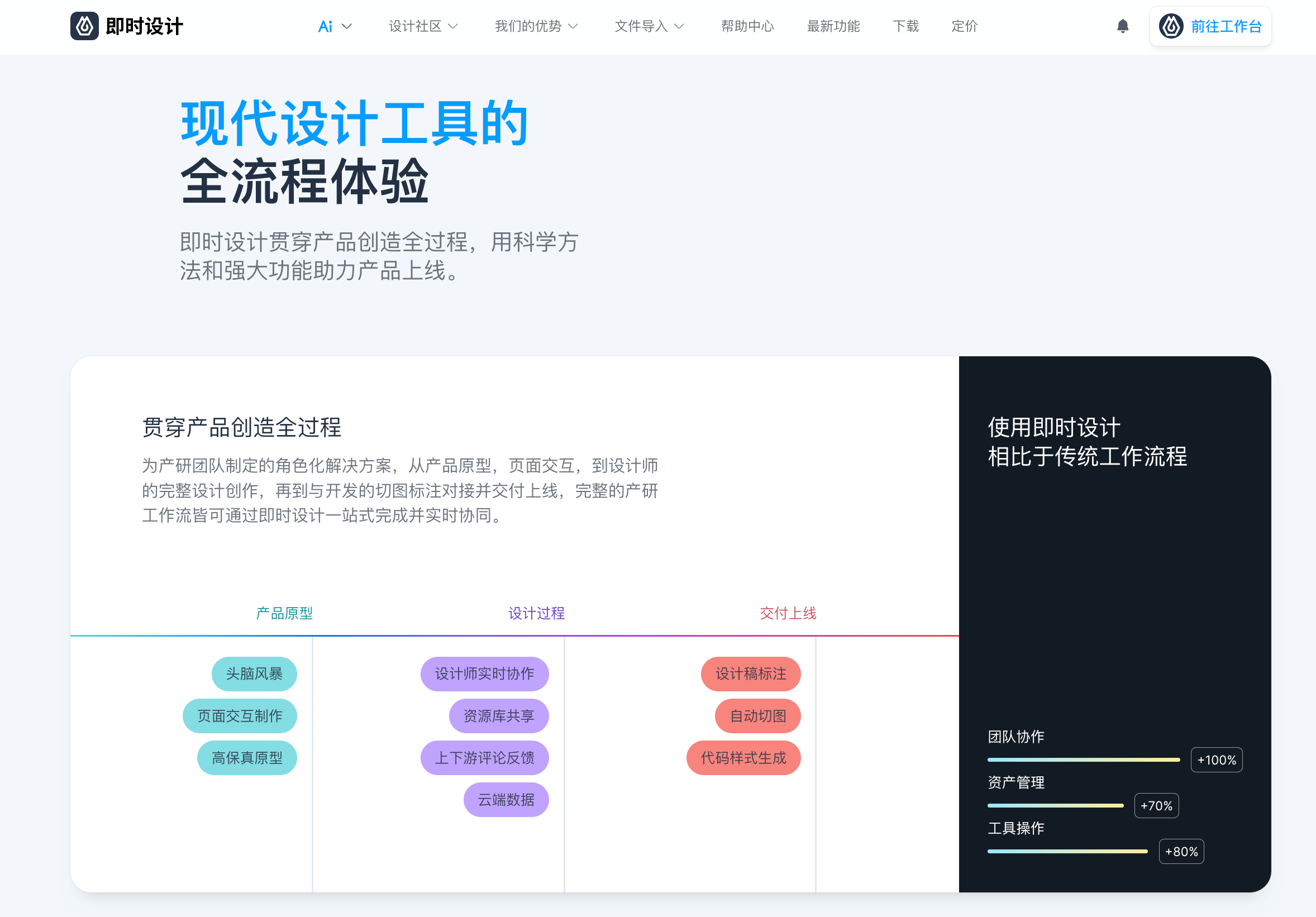Click the 云端数据 tag
Image resolution: width=1316 pixels, height=917 pixels.
[506, 800]
